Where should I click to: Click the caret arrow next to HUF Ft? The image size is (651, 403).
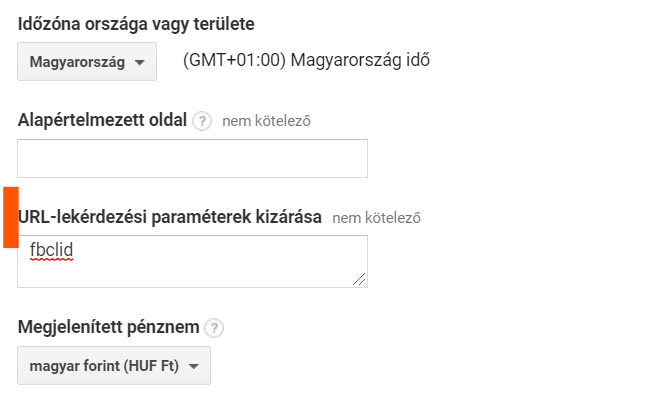(193, 366)
